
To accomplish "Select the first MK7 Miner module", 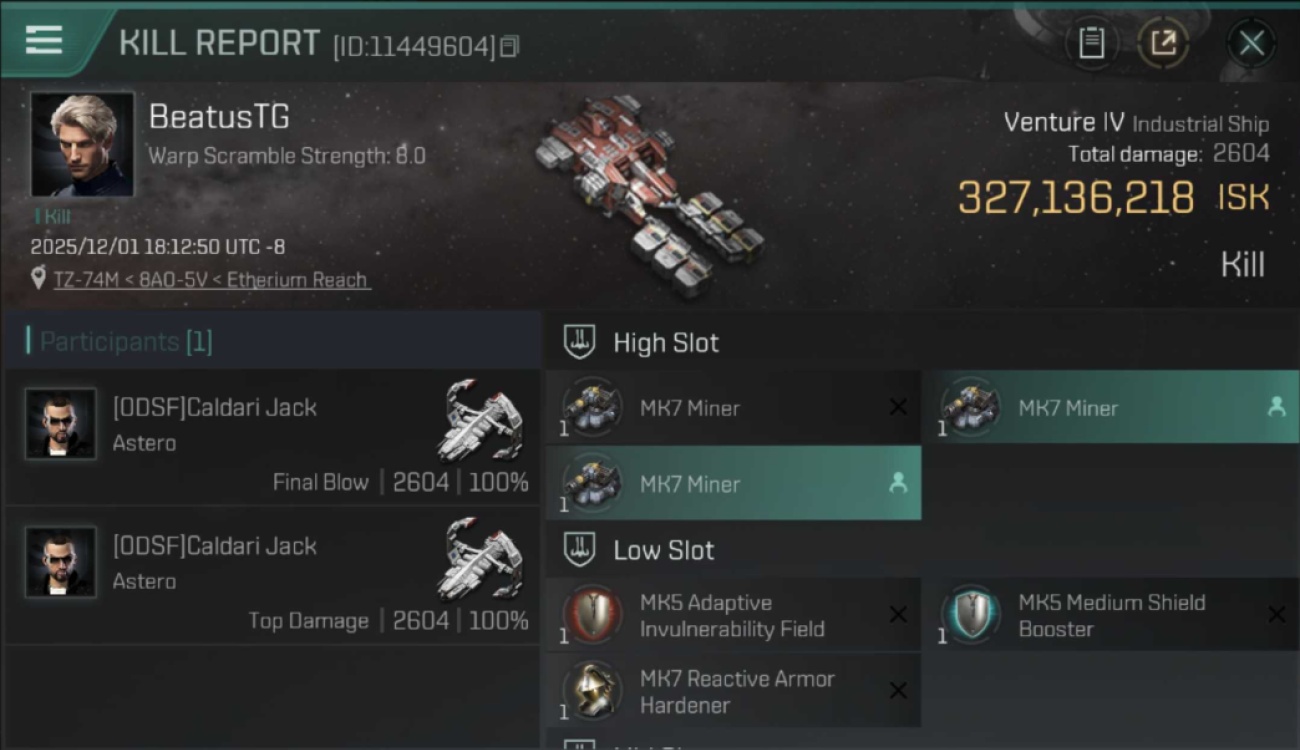I will point(733,408).
